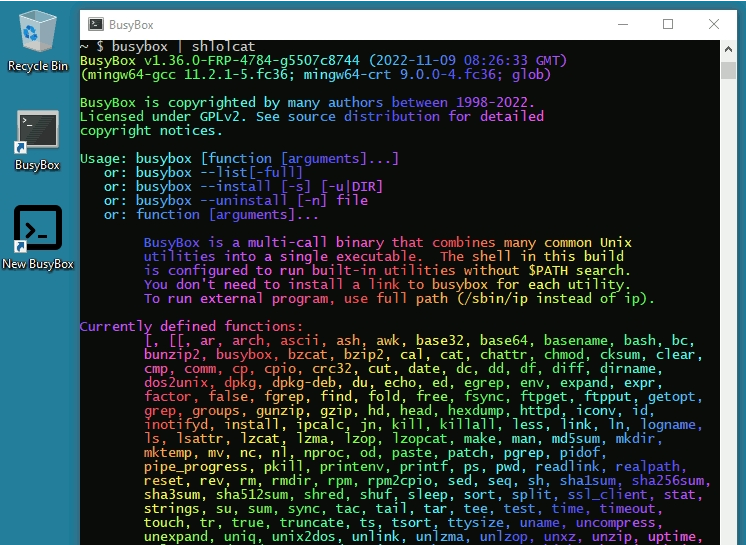Click the 'strings,' function name
748x545 pixels.
pos(175,509)
